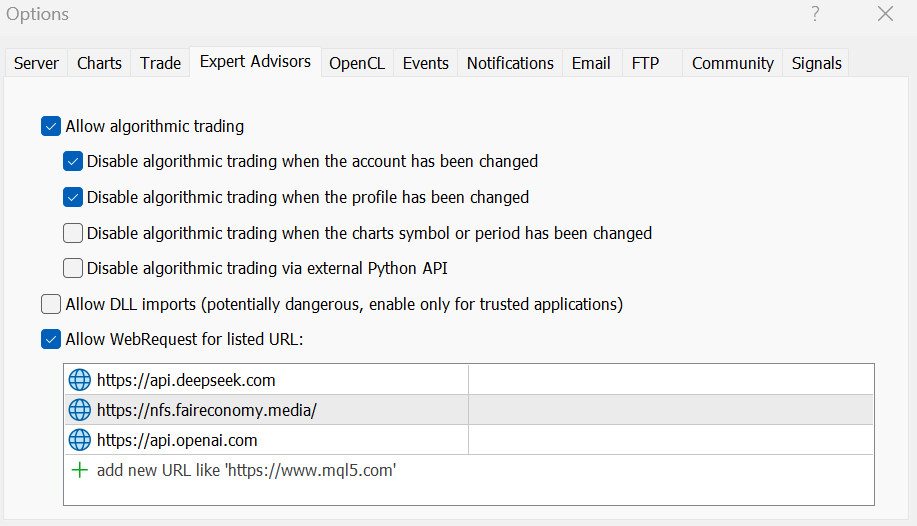Toggle disable trading when profile changed

tap(72, 197)
